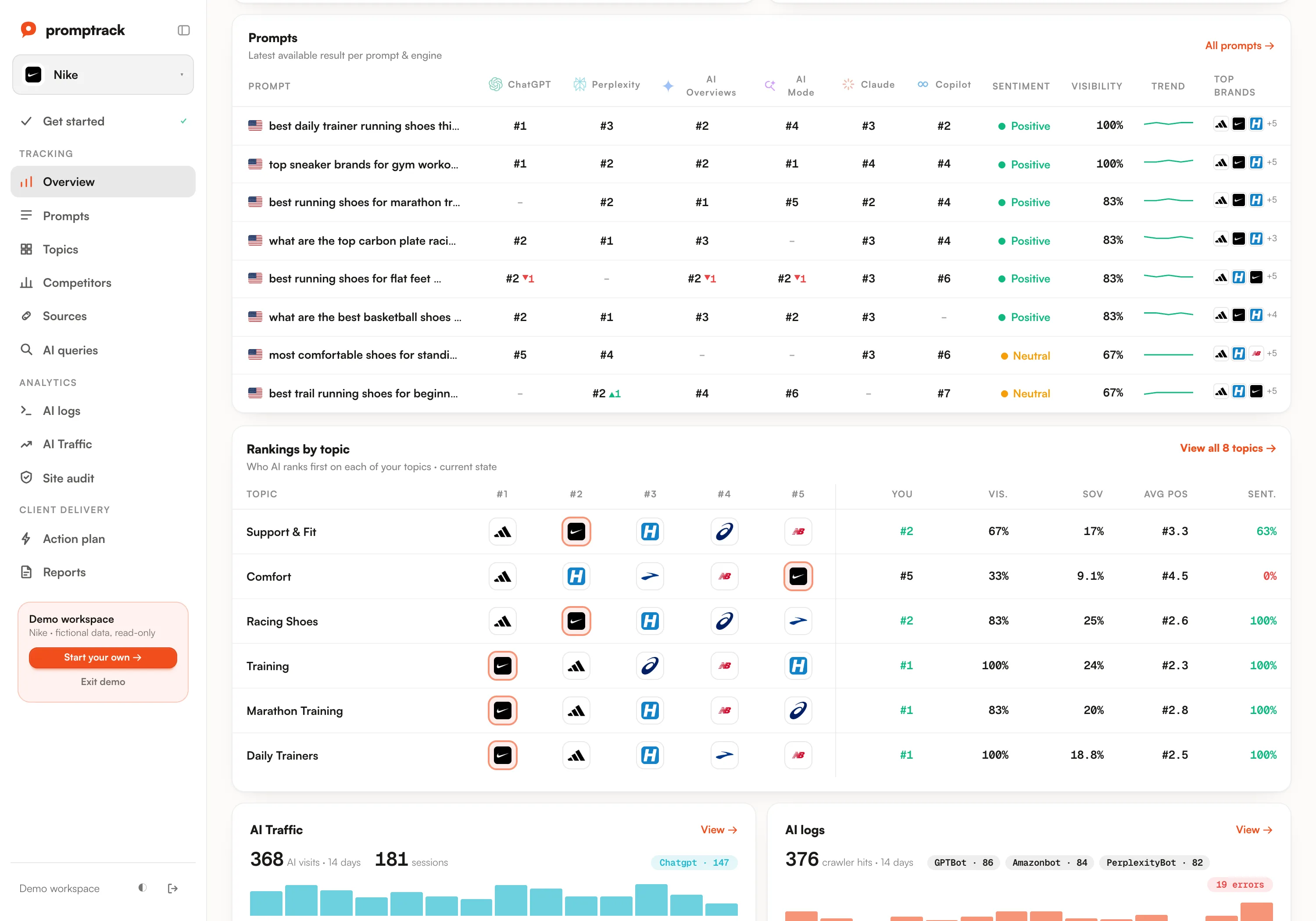Click the trend sparkline in basketball shoes row
The height and width of the screenshot is (921, 1316).
click(x=1168, y=314)
